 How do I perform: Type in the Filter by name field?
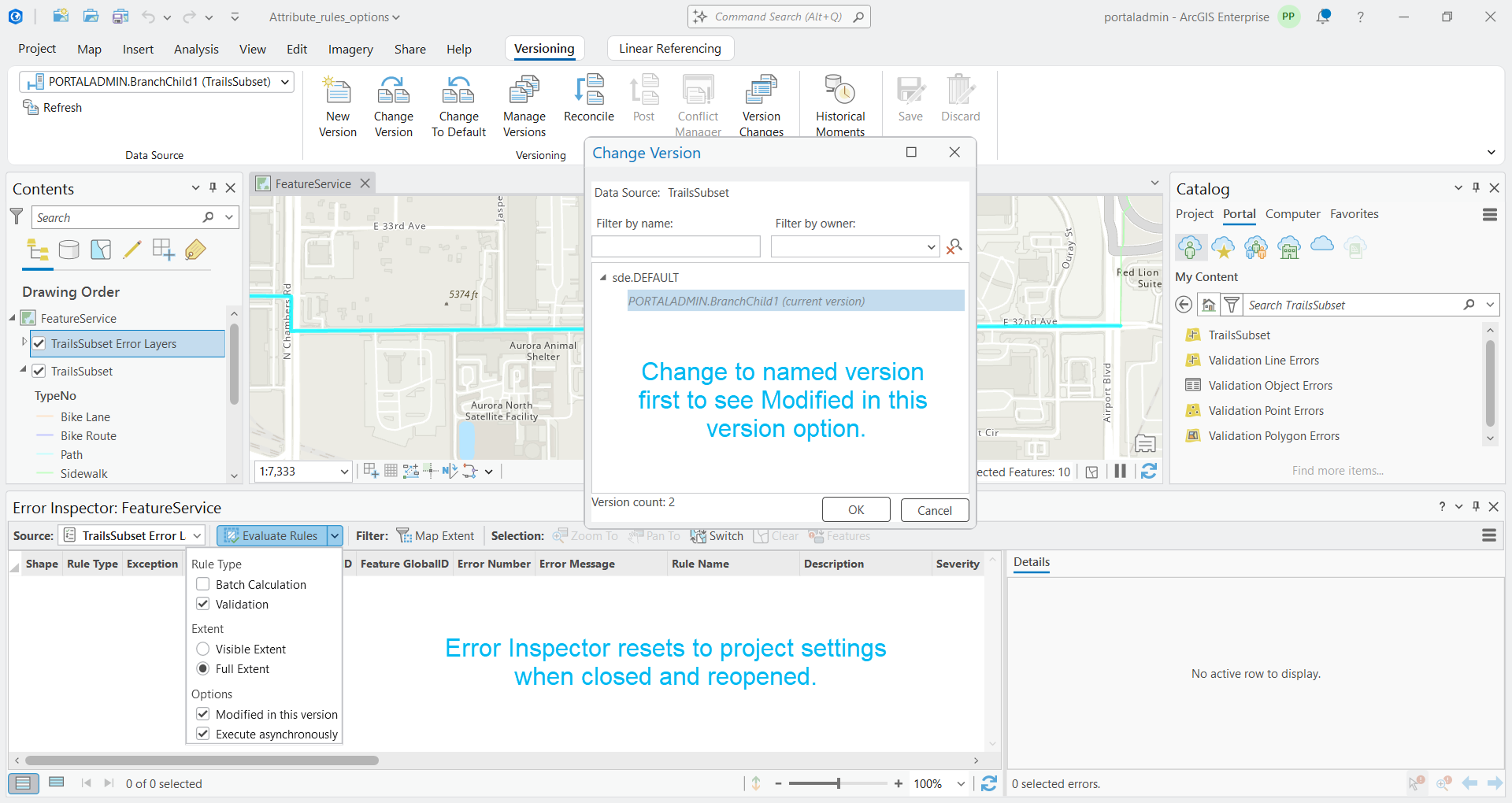[x=676, y=246]
